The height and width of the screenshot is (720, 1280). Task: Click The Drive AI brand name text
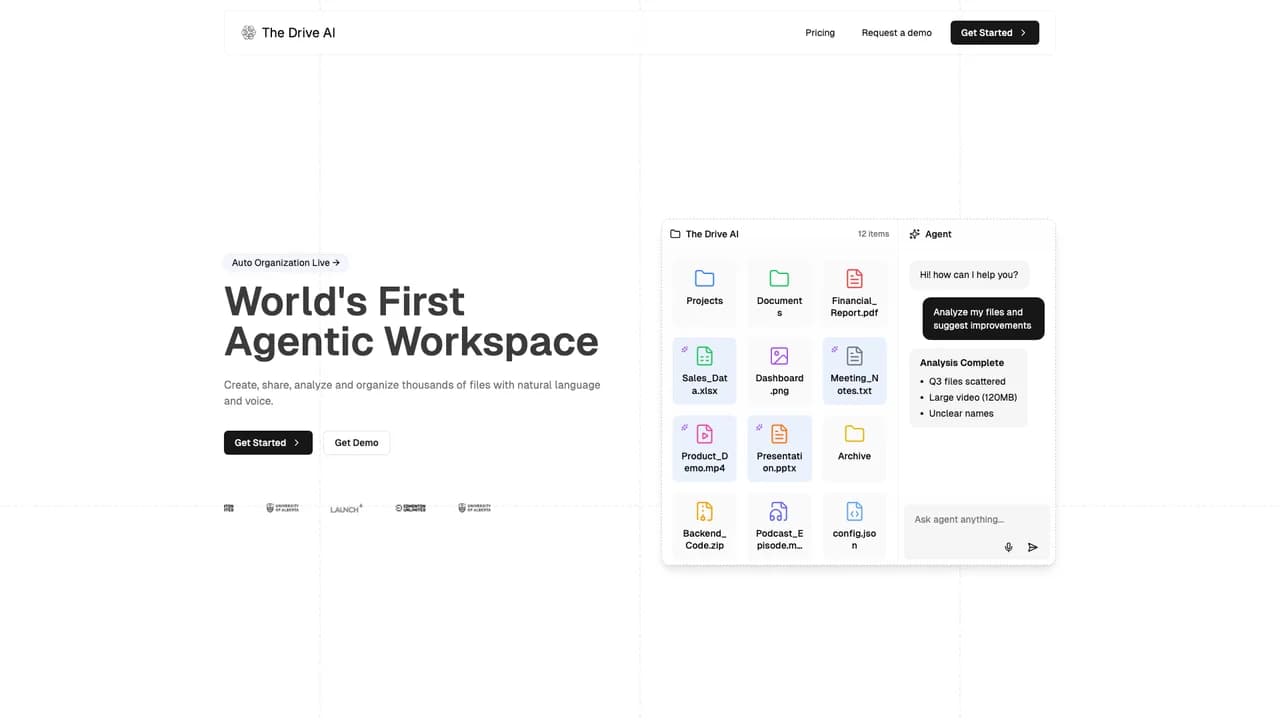coord(299,33)
